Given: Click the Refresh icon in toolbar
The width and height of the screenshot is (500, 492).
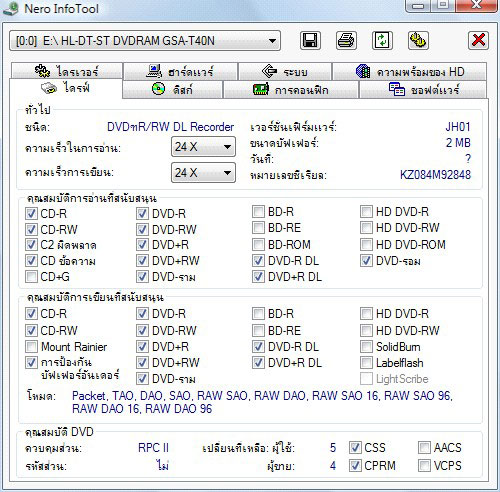Looking at the screenshot, I should [x=382, y=41].
